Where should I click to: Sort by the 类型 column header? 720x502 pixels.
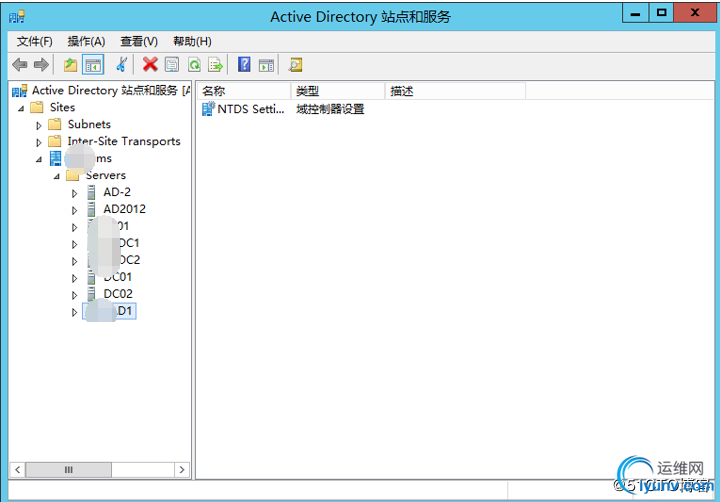(338, 91)
